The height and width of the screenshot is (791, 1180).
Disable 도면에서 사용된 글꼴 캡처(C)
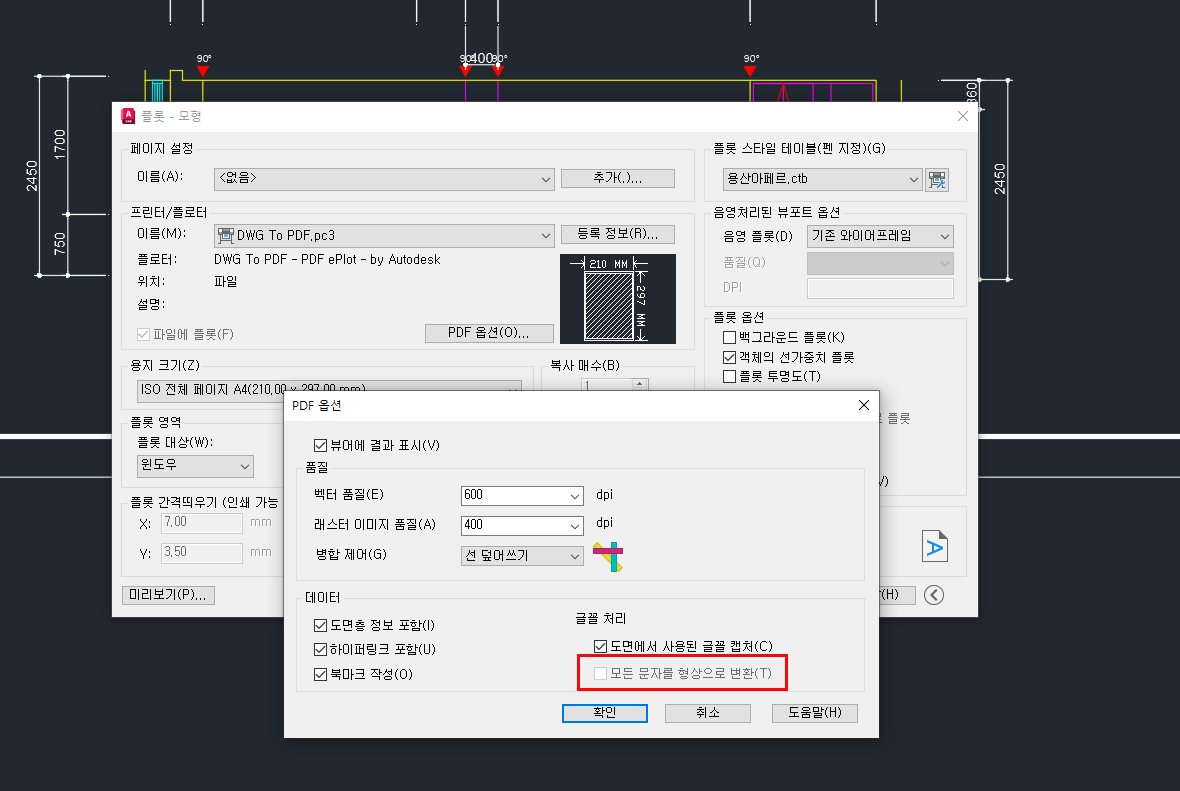tap(601, 646)
